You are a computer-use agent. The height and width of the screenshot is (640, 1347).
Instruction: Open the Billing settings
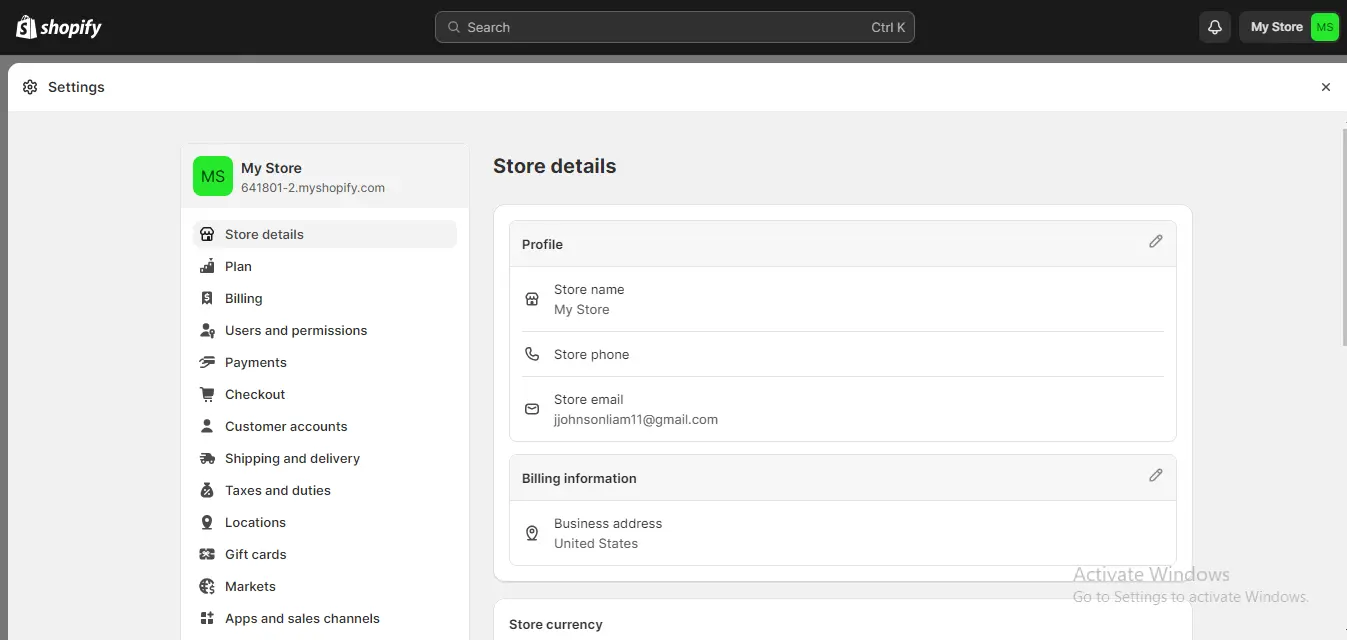tap(325, 298)
